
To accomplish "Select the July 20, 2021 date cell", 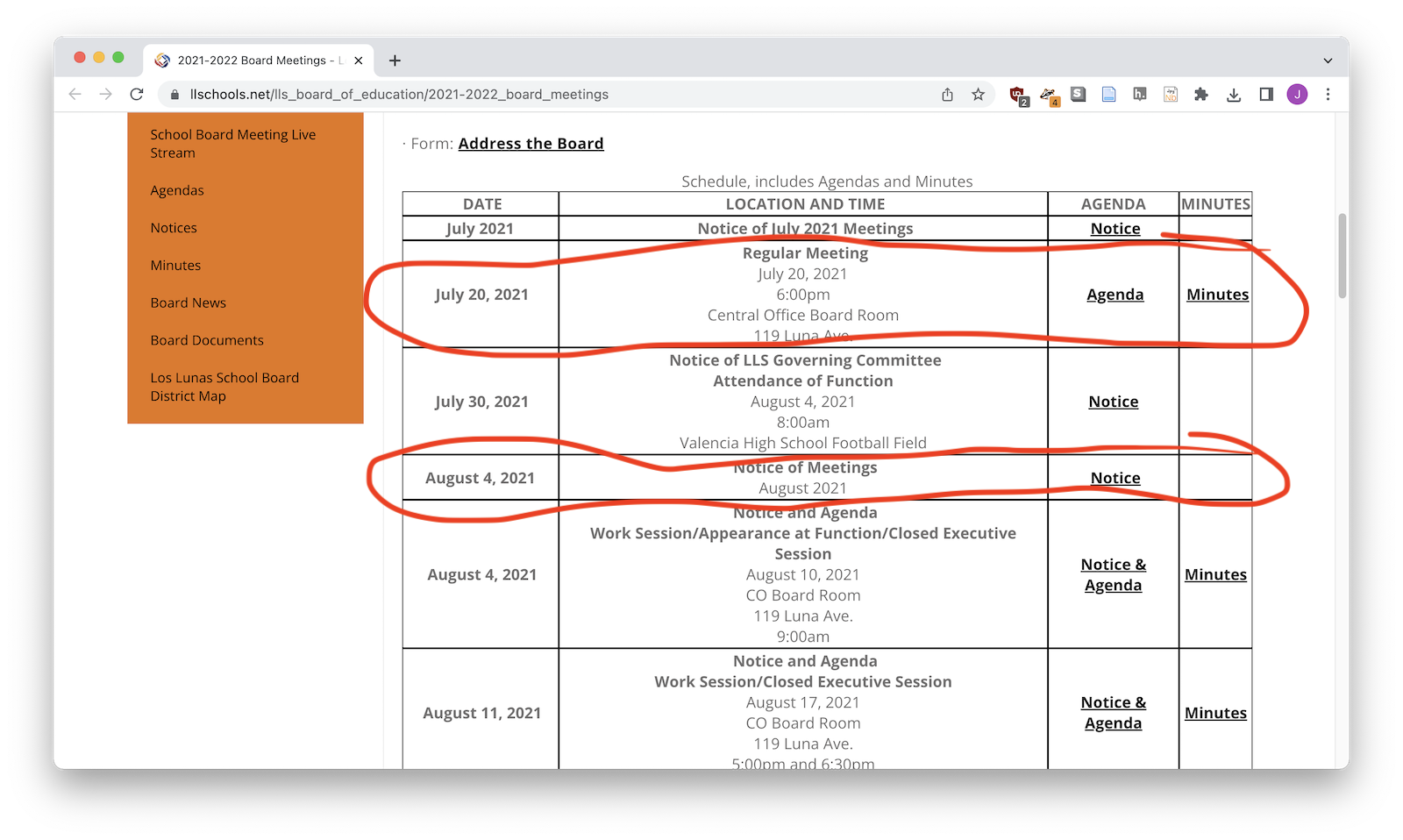I will coord(481,295).
